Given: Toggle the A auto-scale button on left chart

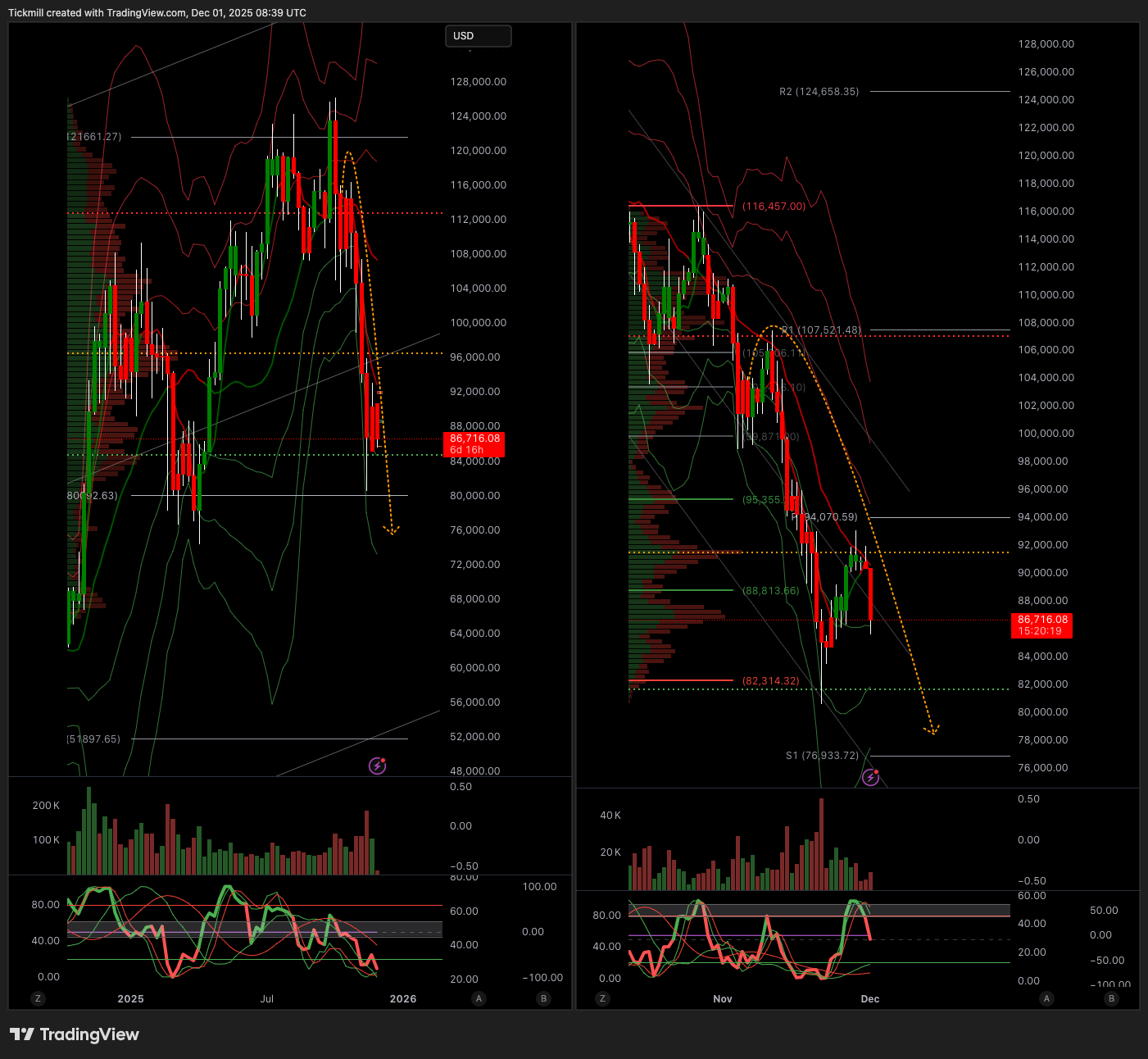Looking at the screenshot, I should coord(479,998).
